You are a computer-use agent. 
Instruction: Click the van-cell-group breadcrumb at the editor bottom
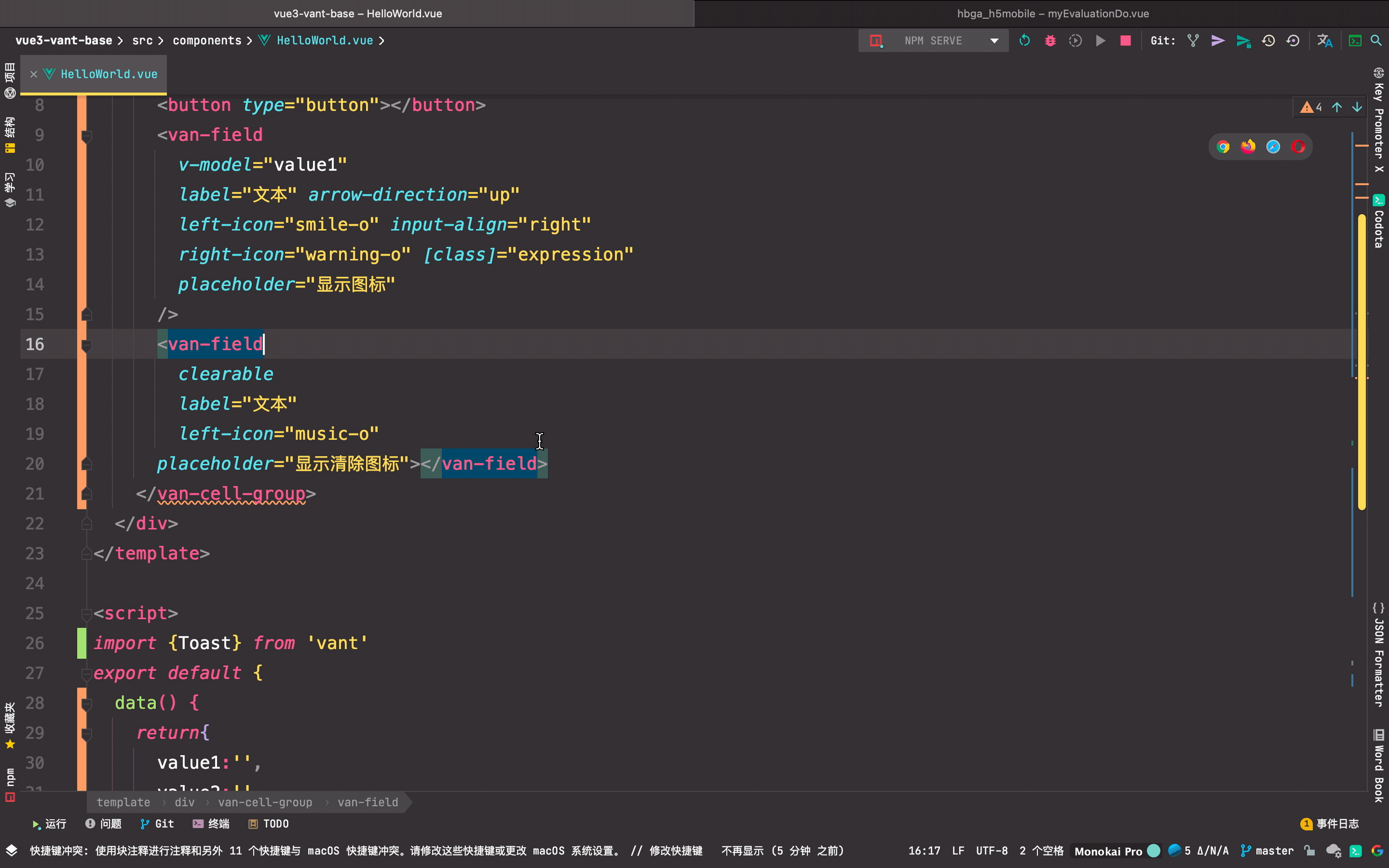coord(265,802)
